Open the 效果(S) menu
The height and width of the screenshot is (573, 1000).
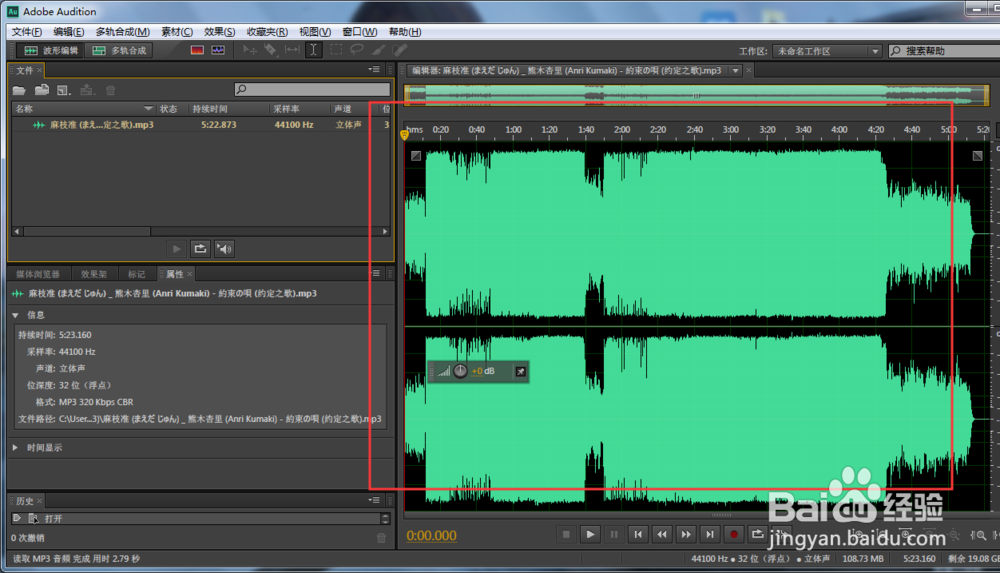(x=219, y=32)
